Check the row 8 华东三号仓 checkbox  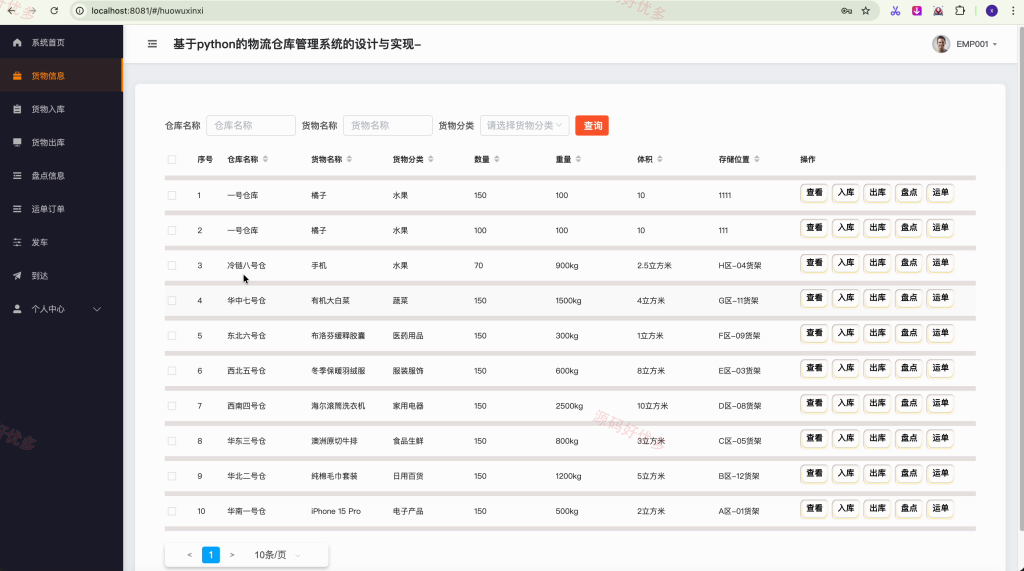pyautogui.click(x=172, y=441)
